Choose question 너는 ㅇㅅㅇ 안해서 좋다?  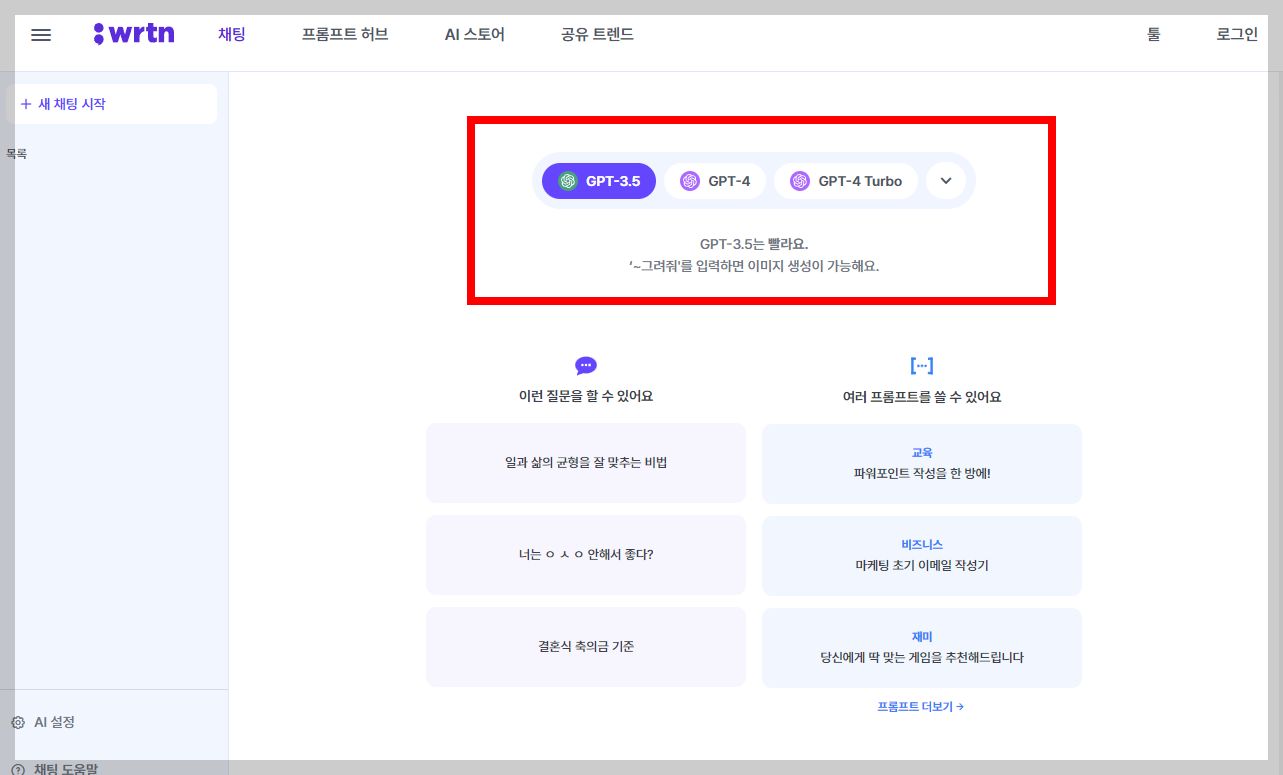tap(586, 555)
